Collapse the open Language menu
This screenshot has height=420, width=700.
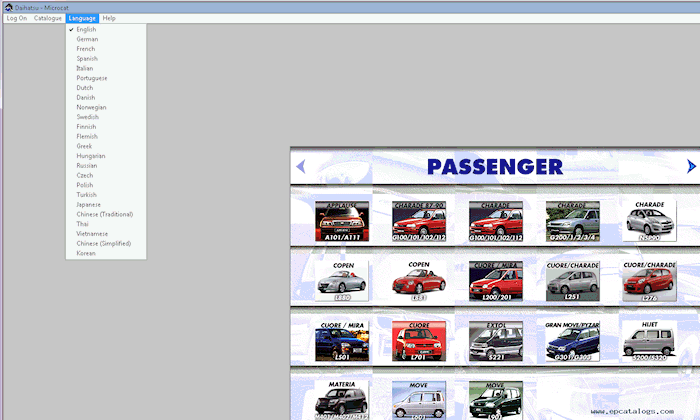(82, 18)
